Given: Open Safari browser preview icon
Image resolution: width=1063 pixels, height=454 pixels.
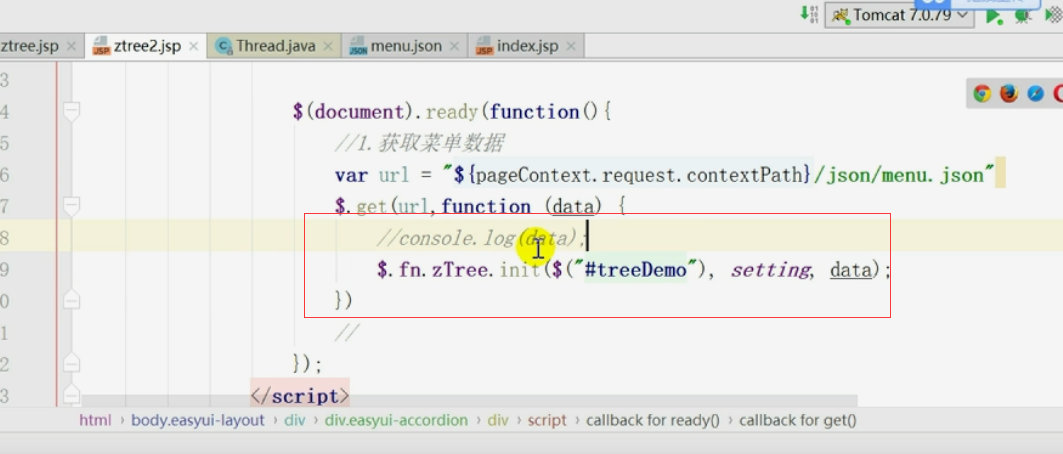Looking at the screenshot, I should click(x=1035, y=94).
